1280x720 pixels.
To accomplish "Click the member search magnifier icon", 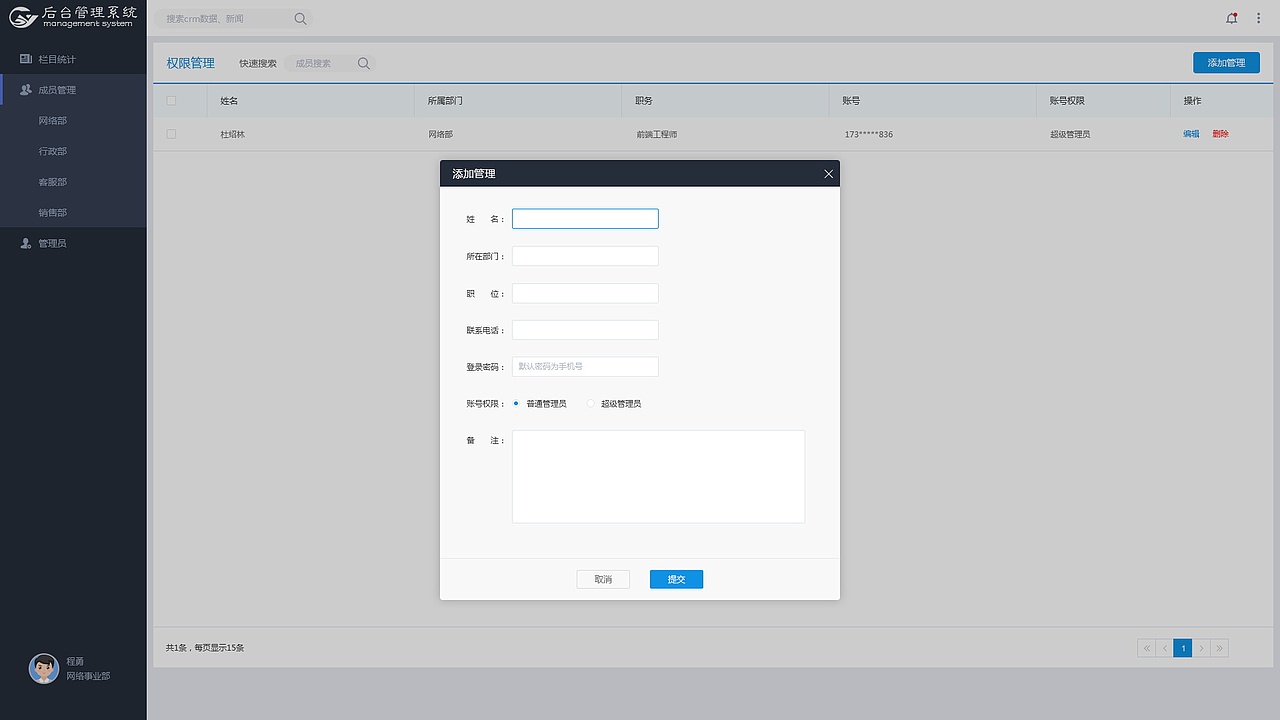I will pyautogui.click(x=364, y=63).
